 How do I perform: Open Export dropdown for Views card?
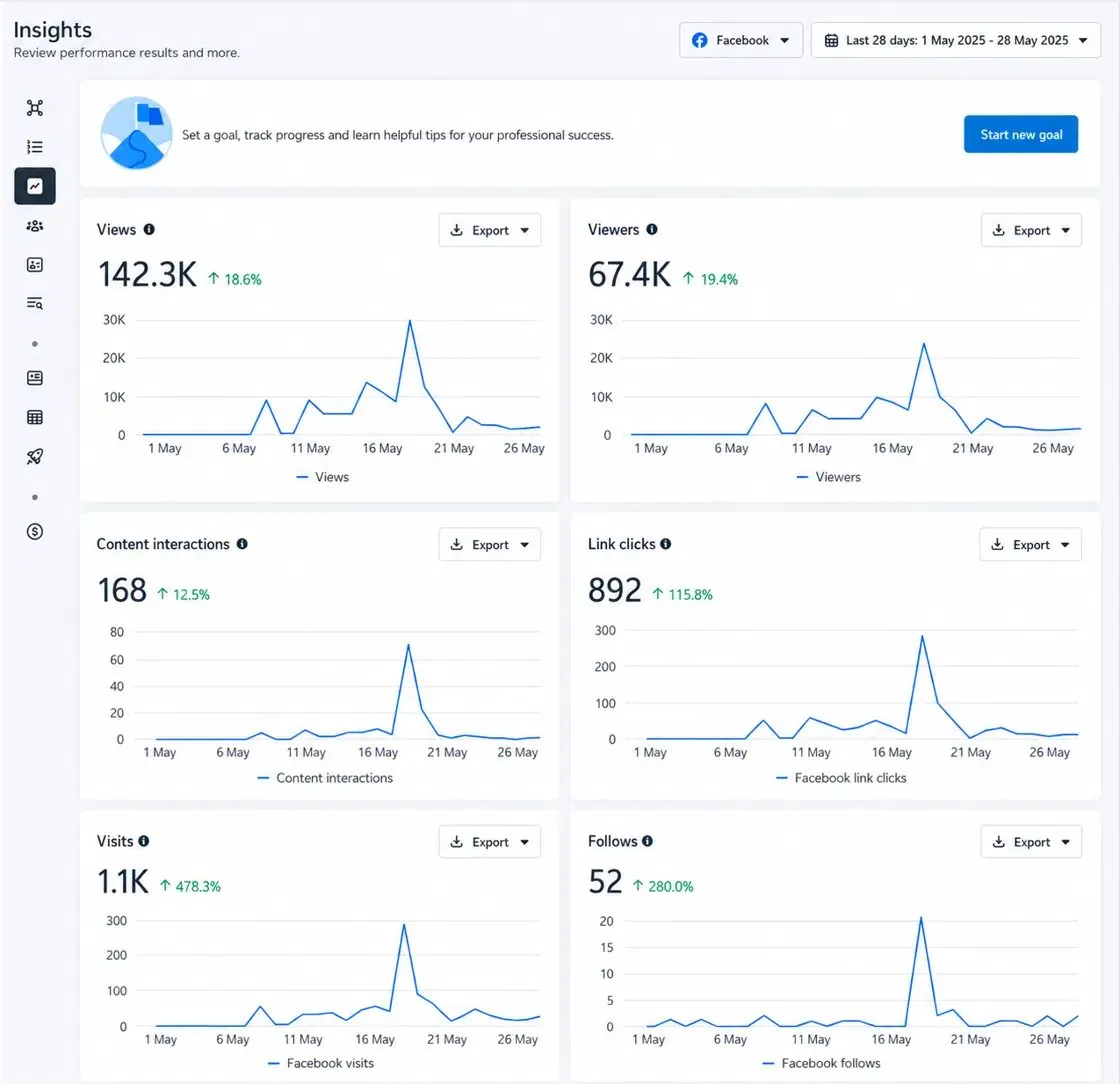489,230
